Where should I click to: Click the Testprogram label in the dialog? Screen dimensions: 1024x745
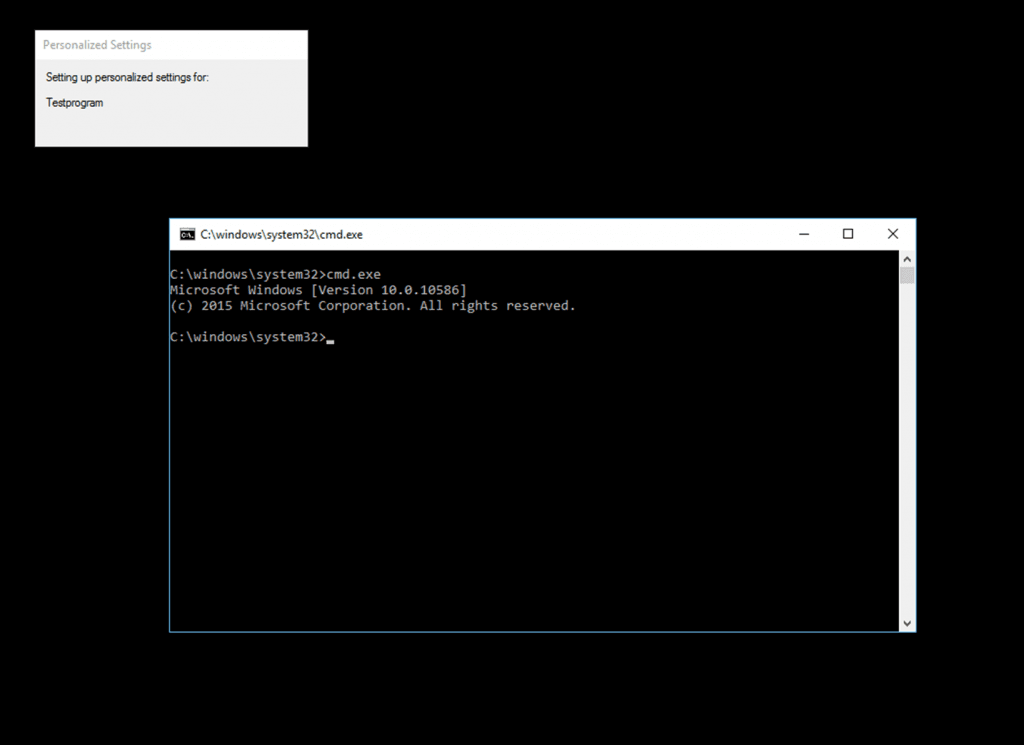pos(74,103)
